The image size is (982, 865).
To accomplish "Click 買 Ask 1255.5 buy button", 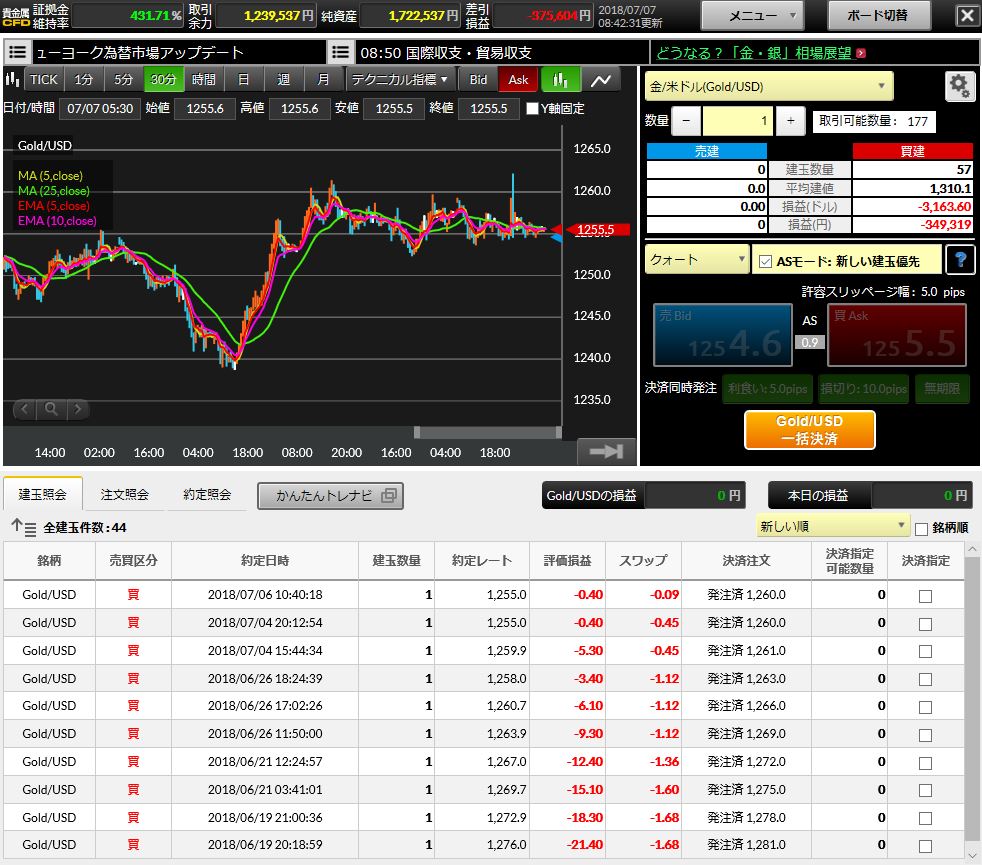I will click(x=897, y=335).
